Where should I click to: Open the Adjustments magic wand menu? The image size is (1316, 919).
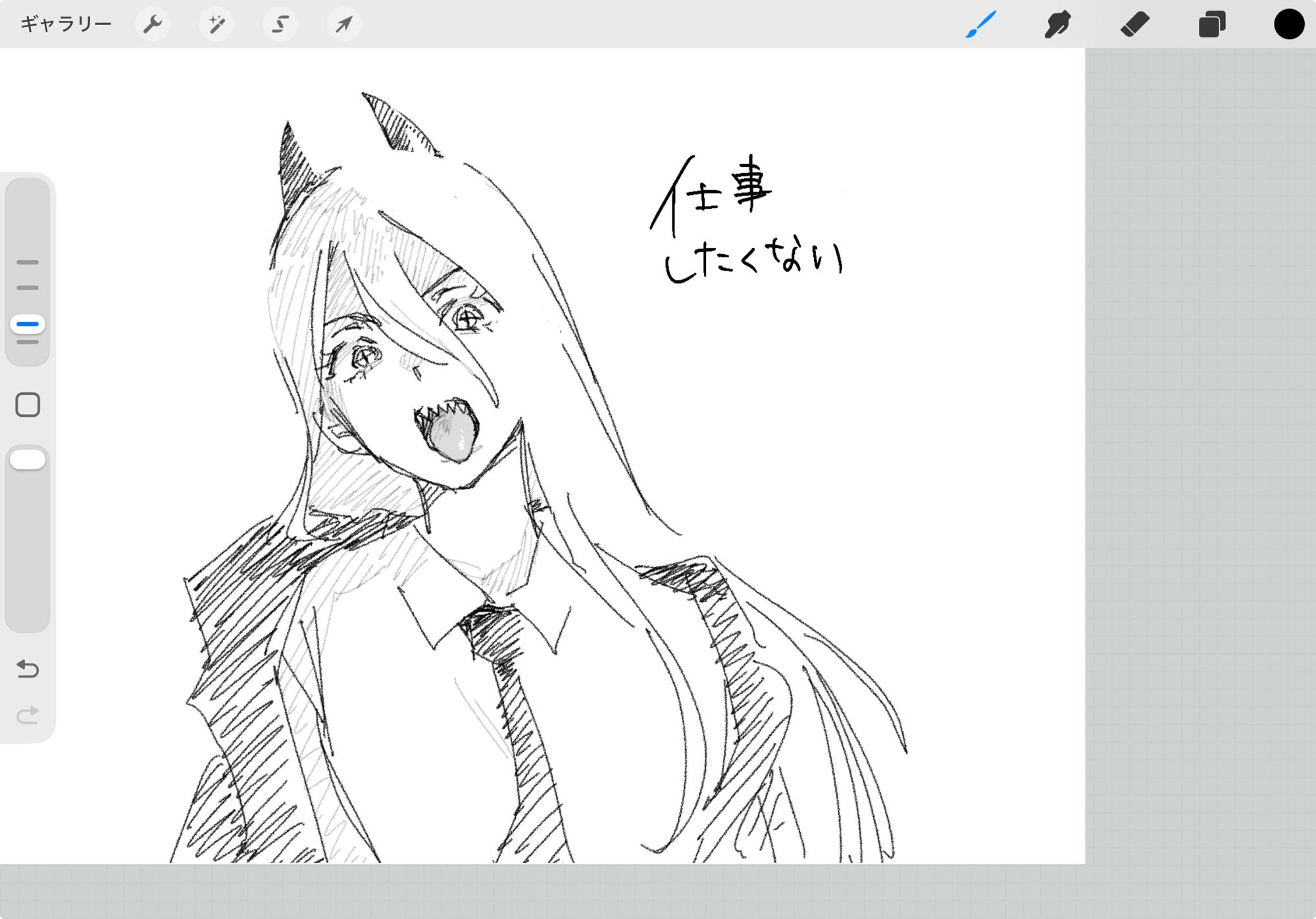click(x=216, y=24)
